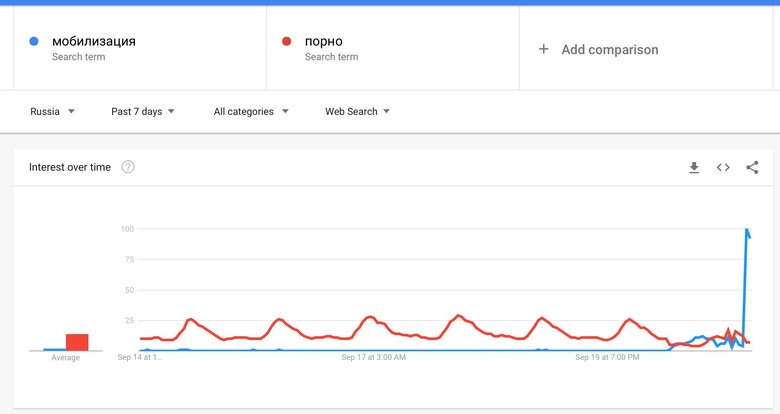Click the Interest over time heading

tap(70, 167)
